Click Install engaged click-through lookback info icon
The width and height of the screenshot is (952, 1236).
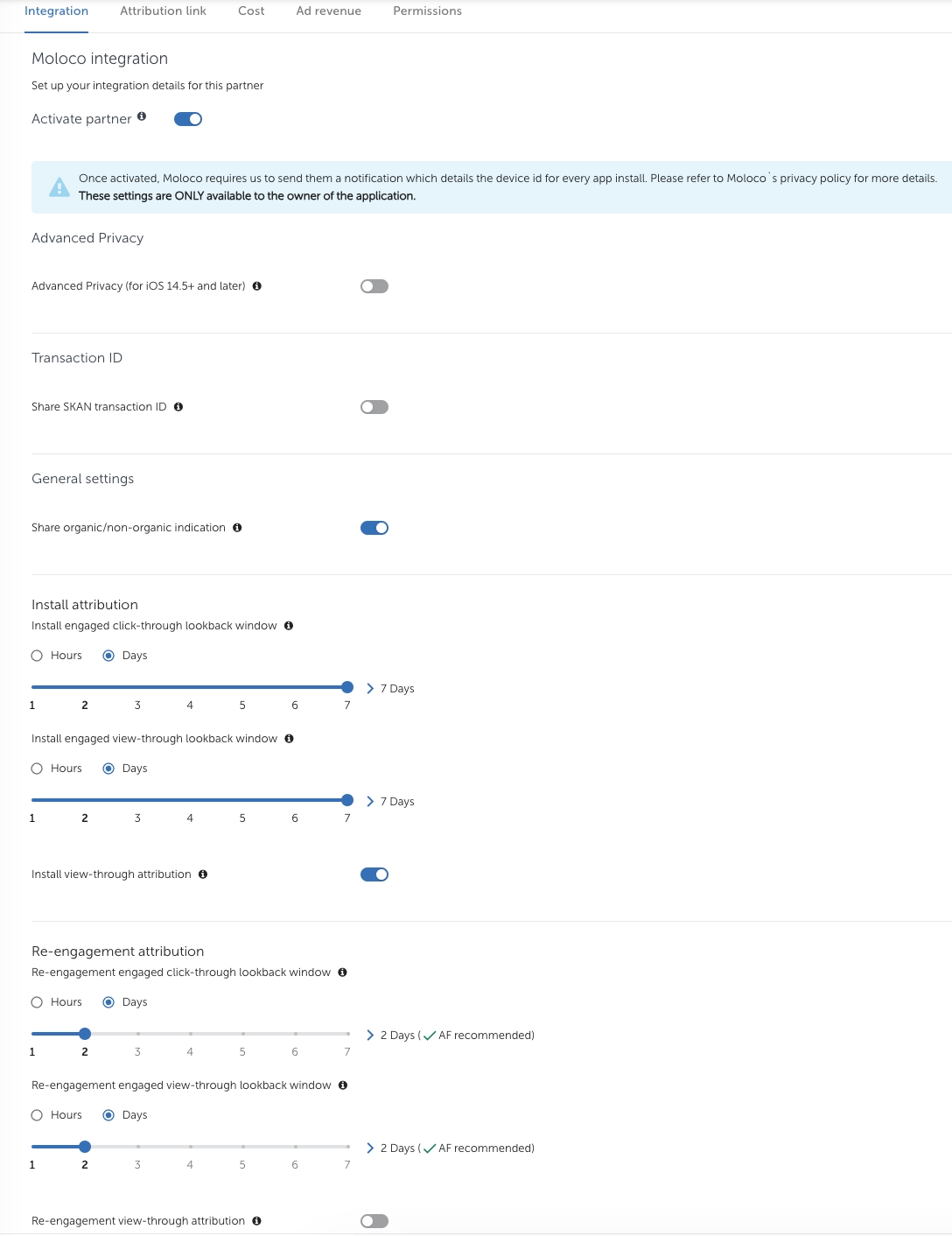click(x=289, y=626)
